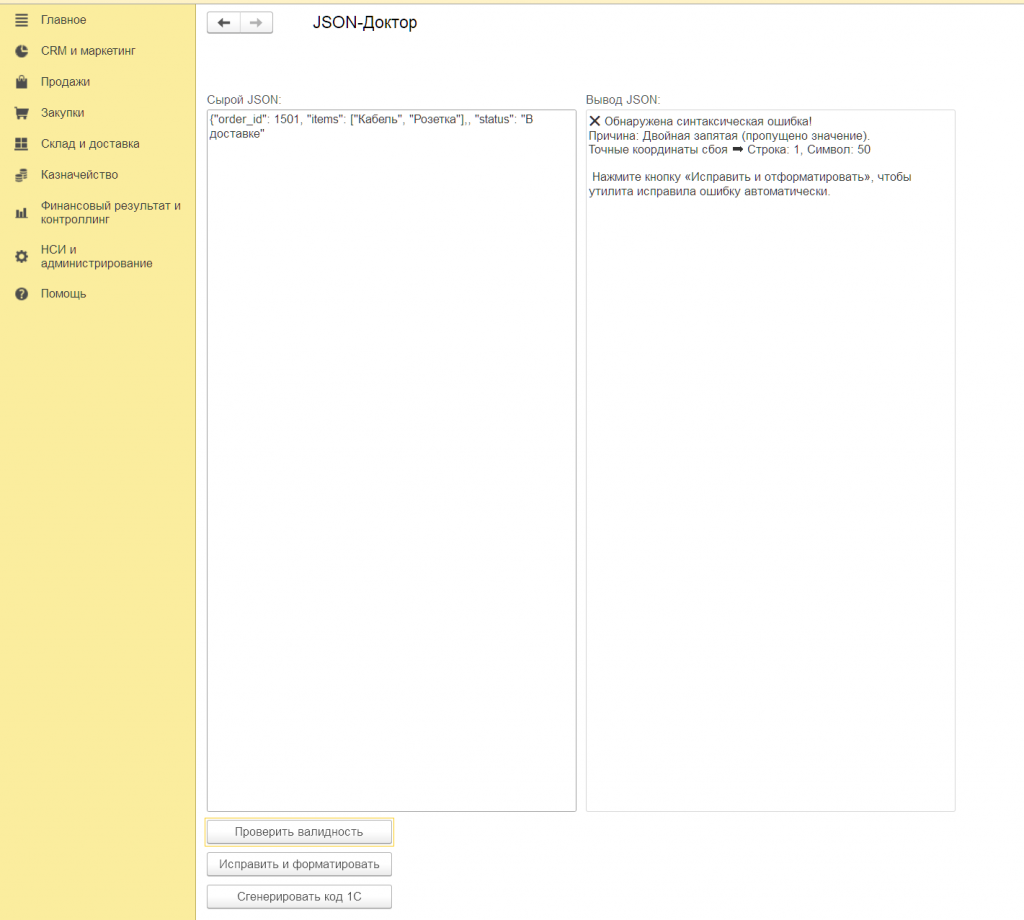Screen dimensions: 1024x920
Task: Open the Помощь section
Action: [63, 294]
